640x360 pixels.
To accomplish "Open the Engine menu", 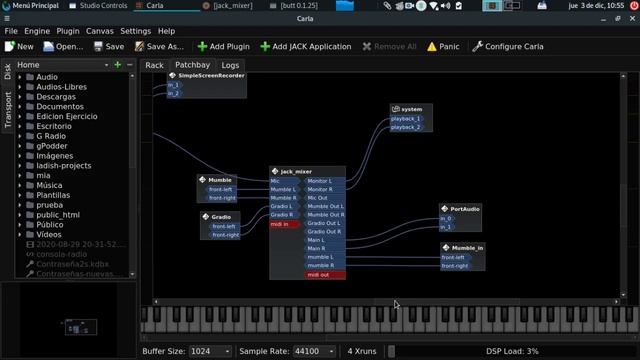I will (37, 31).
